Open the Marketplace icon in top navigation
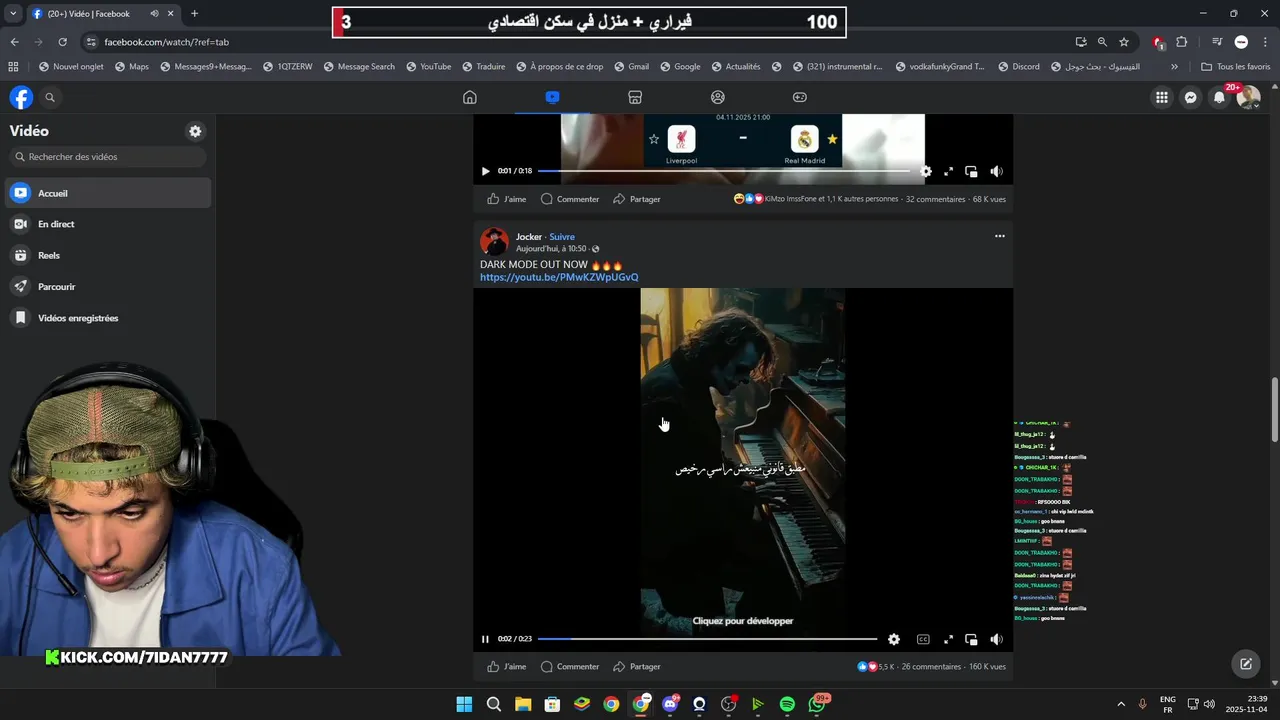 tap(635, 97)
